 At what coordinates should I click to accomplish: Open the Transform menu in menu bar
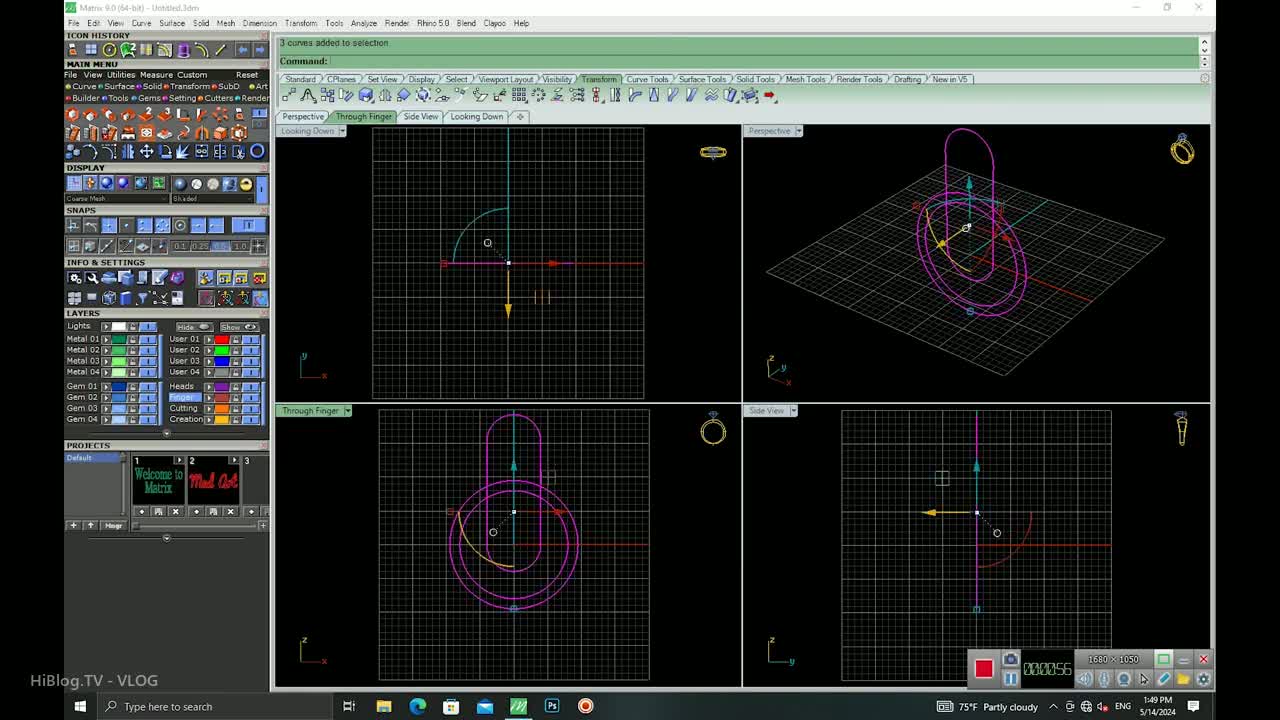pyautogui.click(x=300, y=23)
